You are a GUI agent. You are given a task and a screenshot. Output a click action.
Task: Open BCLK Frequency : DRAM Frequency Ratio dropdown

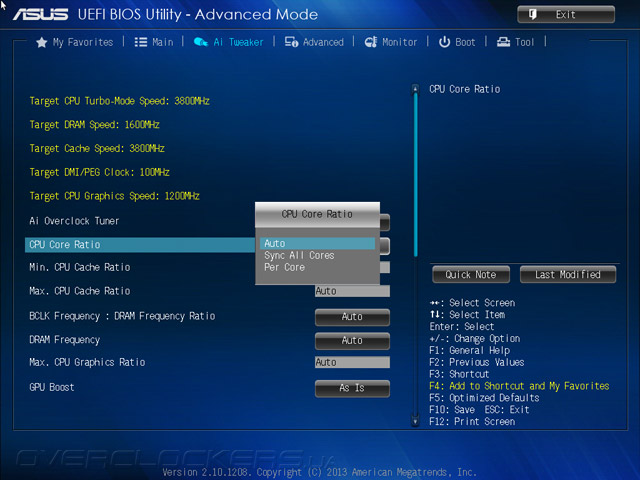coord(352,317)
